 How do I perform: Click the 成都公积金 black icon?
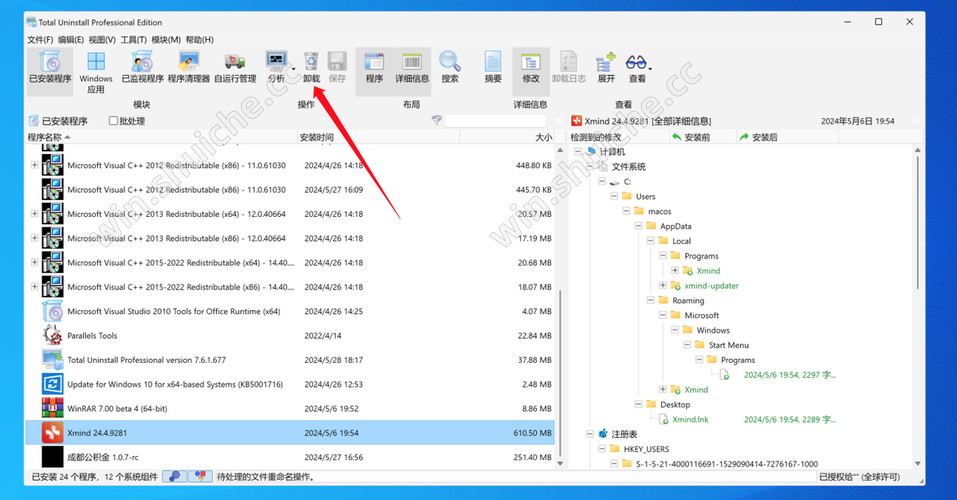coord(52,457)
